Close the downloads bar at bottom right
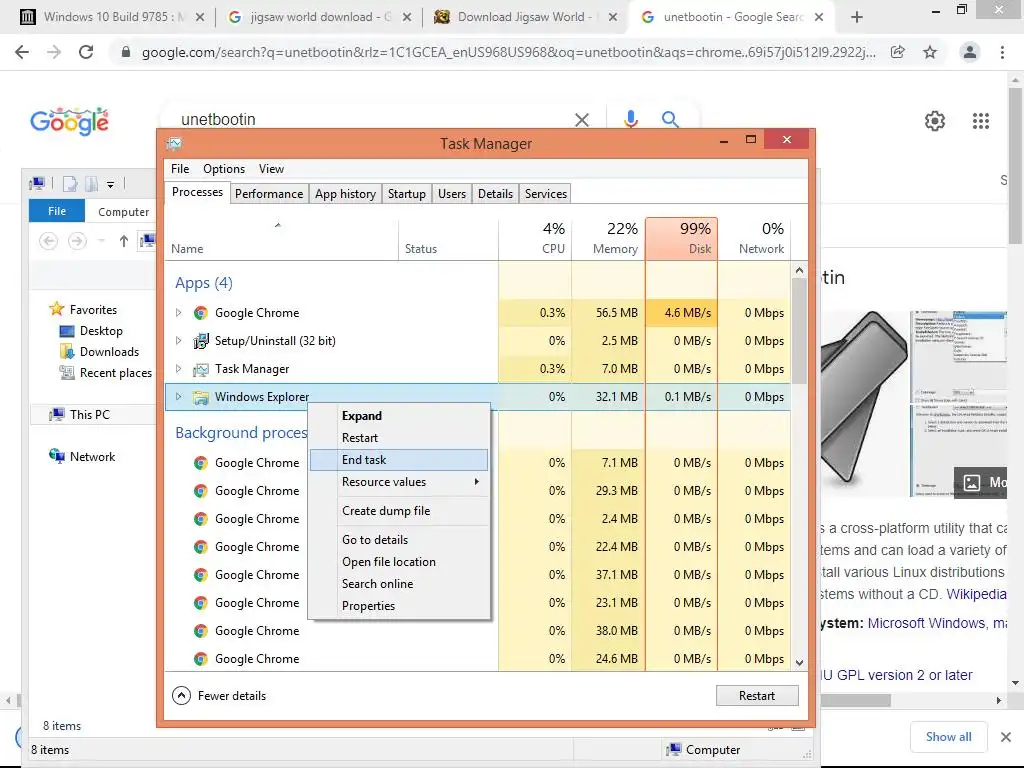 tap(1006, 737)
